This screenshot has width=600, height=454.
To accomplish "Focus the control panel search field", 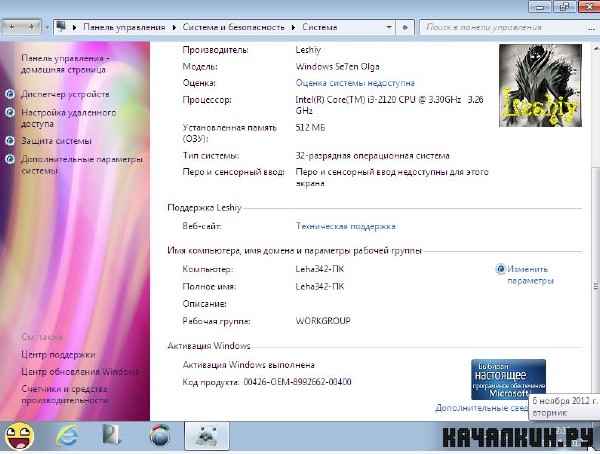I will tap(503, 27).
